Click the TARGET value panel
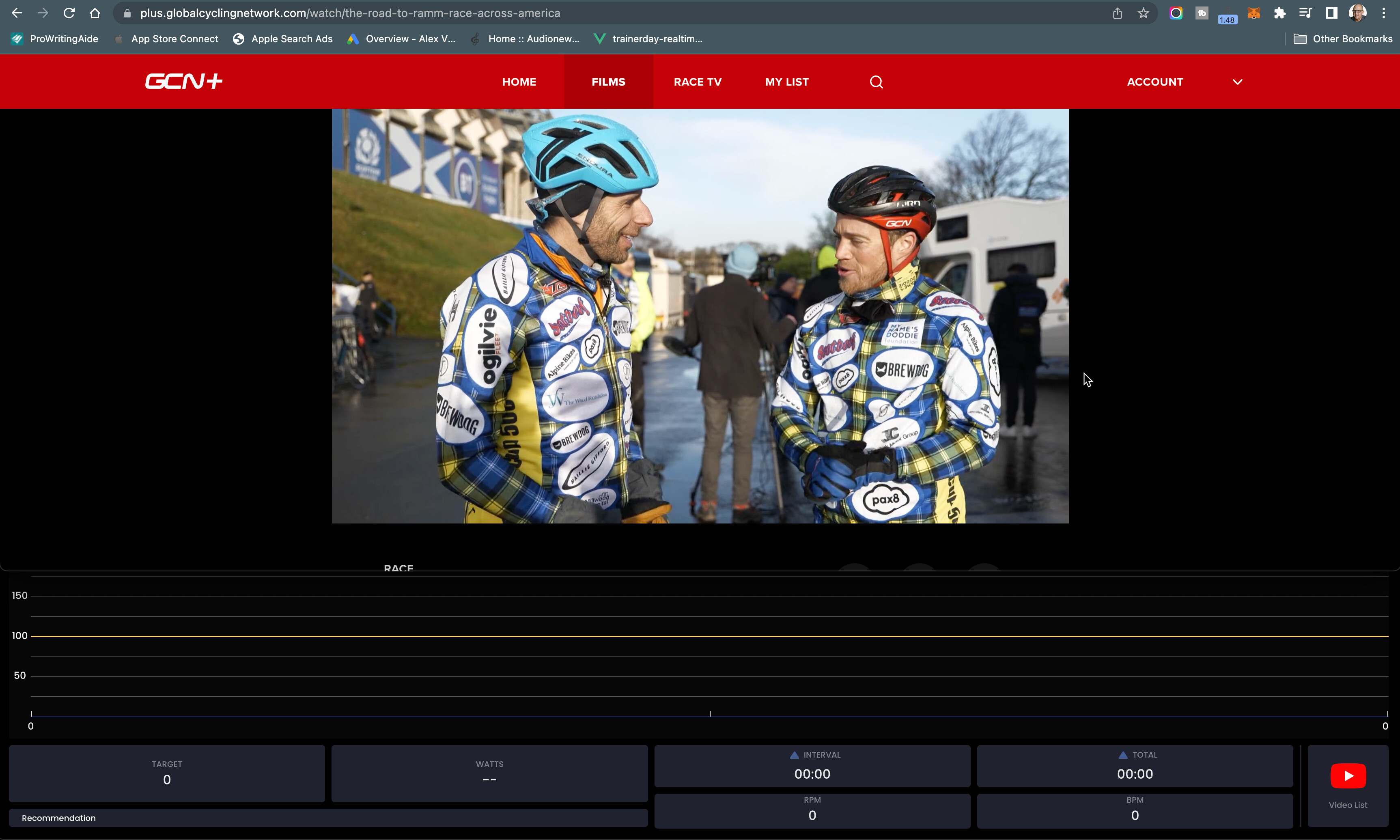The image size is (1400, 840). point(167,773)
